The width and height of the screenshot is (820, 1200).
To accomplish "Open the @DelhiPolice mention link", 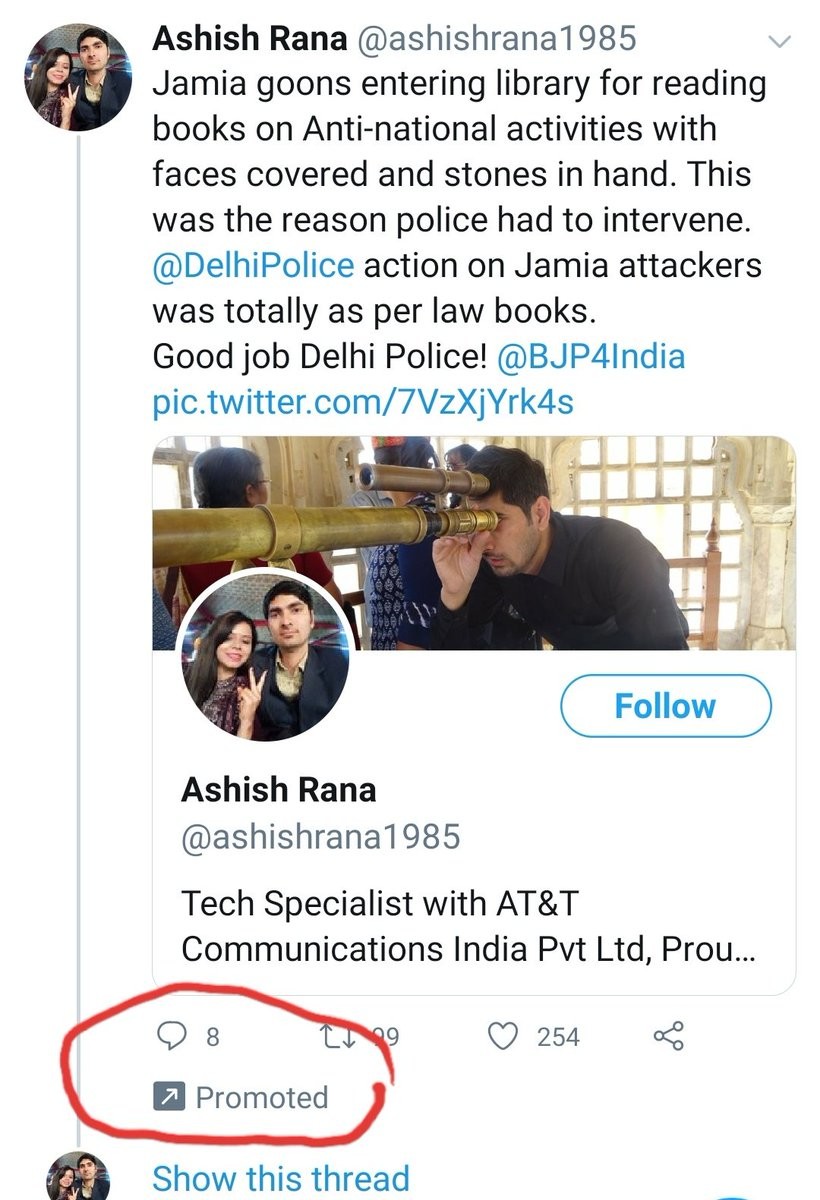I will 253,266.
